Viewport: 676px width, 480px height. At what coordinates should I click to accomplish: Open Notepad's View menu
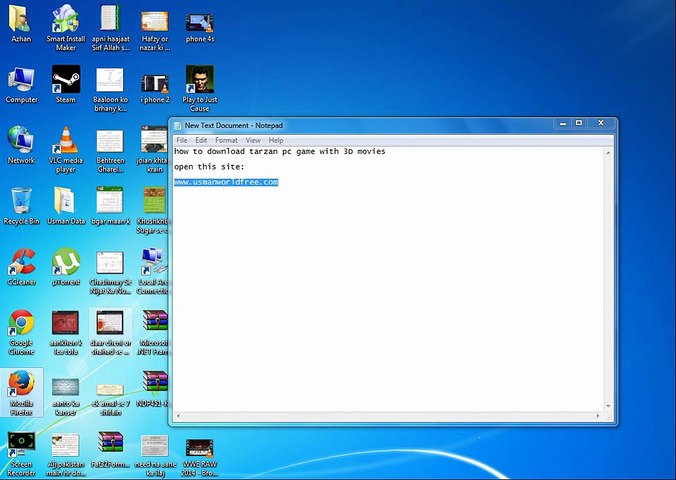click(x=253, y=140)
